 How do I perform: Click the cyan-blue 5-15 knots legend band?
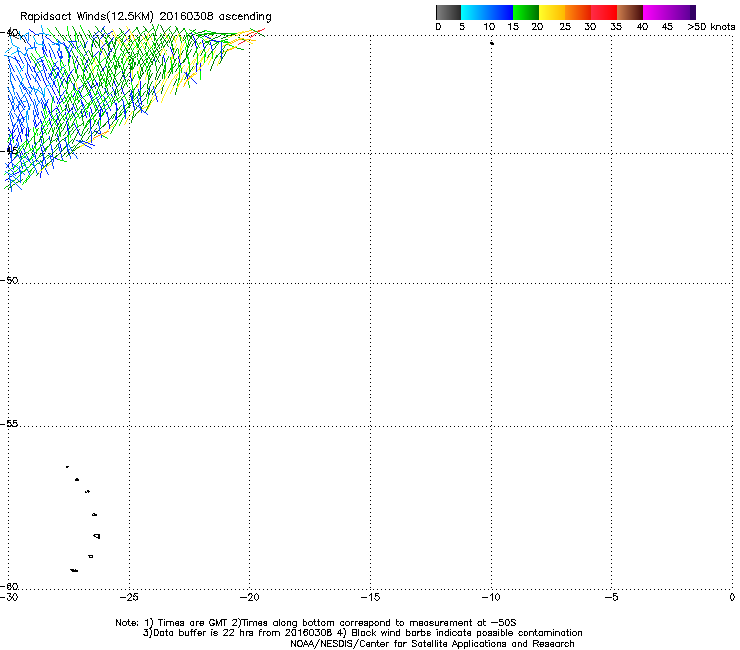click(x=487, y=12)
